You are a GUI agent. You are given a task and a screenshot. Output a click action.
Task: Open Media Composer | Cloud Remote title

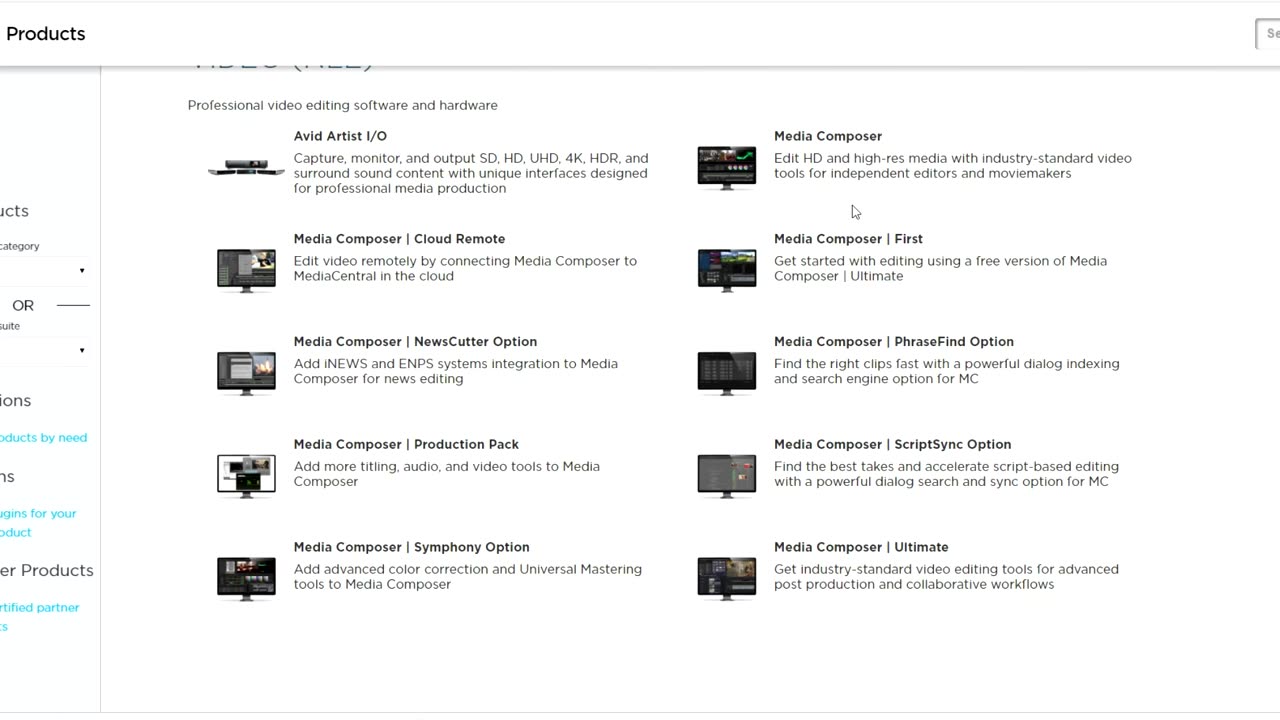pos(399,239)
